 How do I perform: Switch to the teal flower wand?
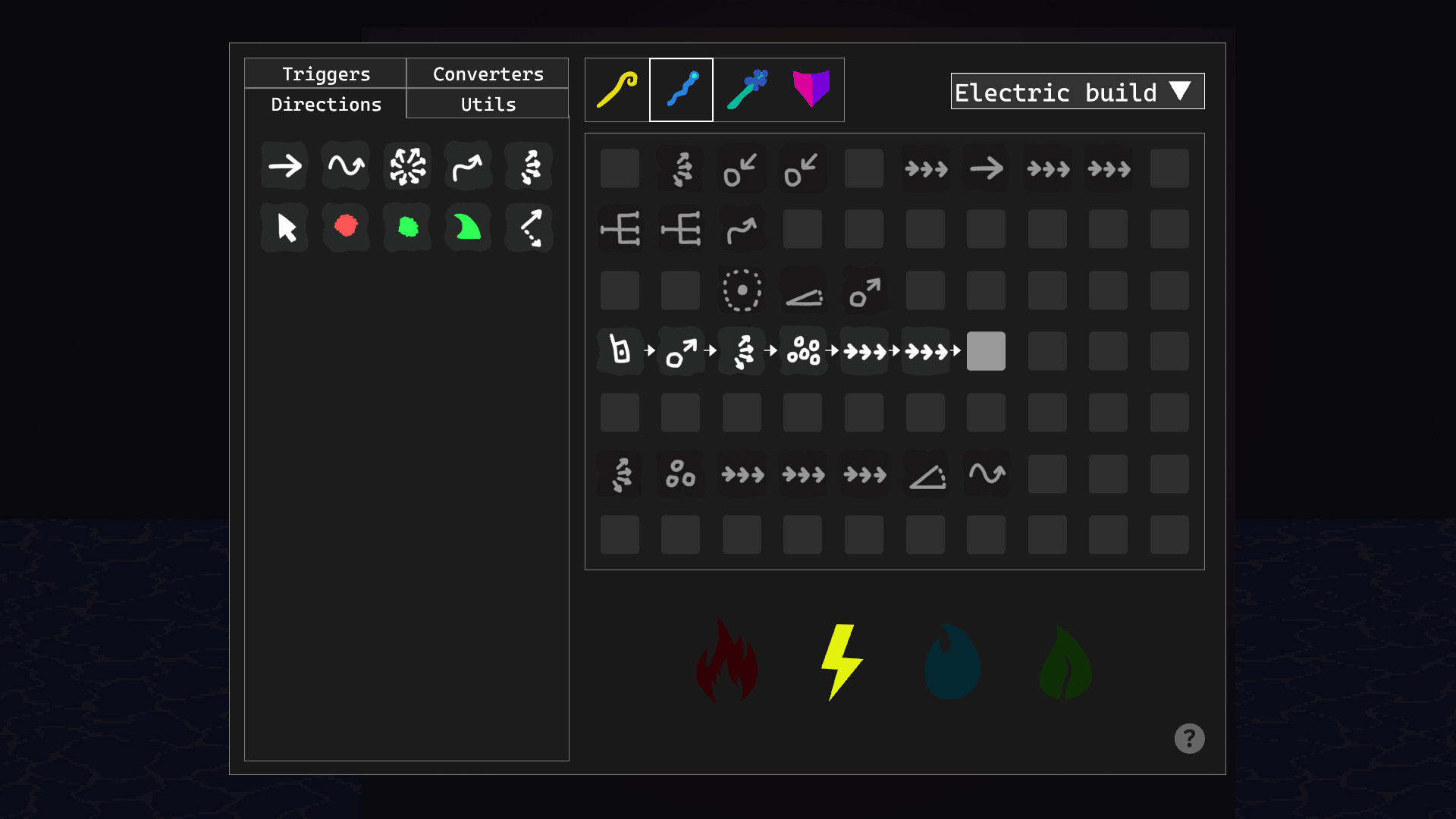click(747, 90)
